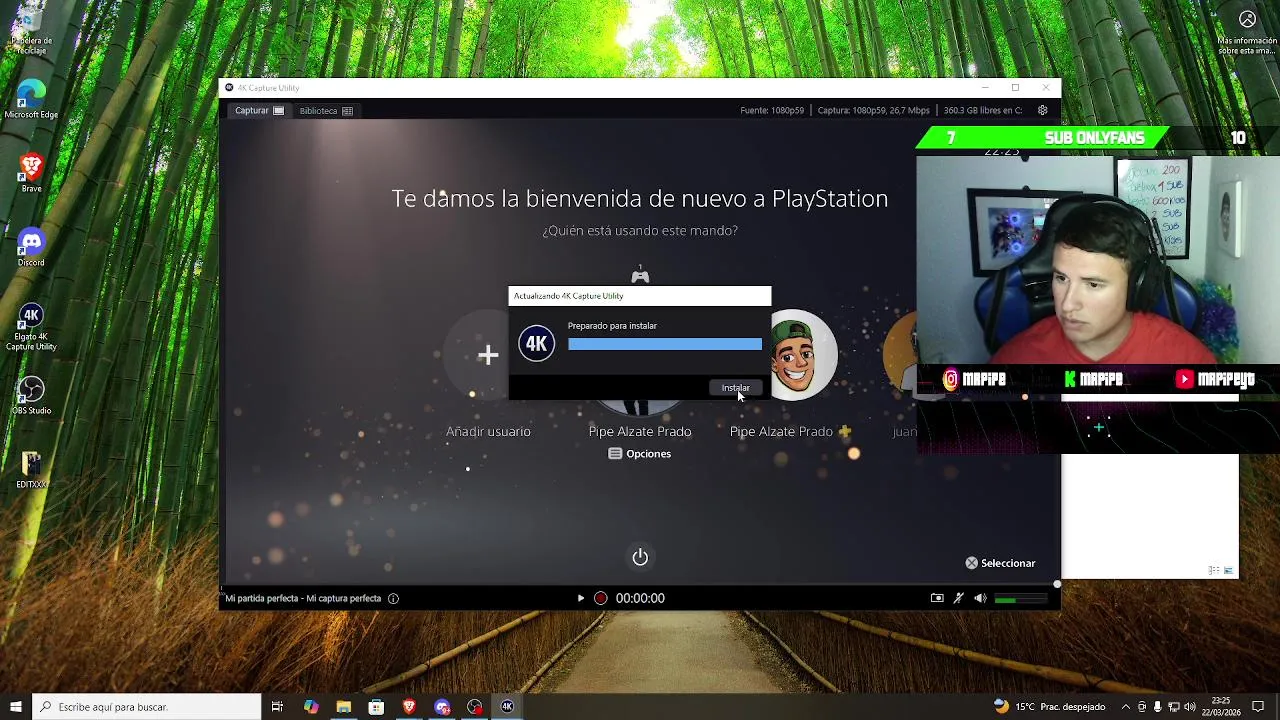Open OBS Studio from the taskbar
The image size is (1280, 720).
[474, 707]
